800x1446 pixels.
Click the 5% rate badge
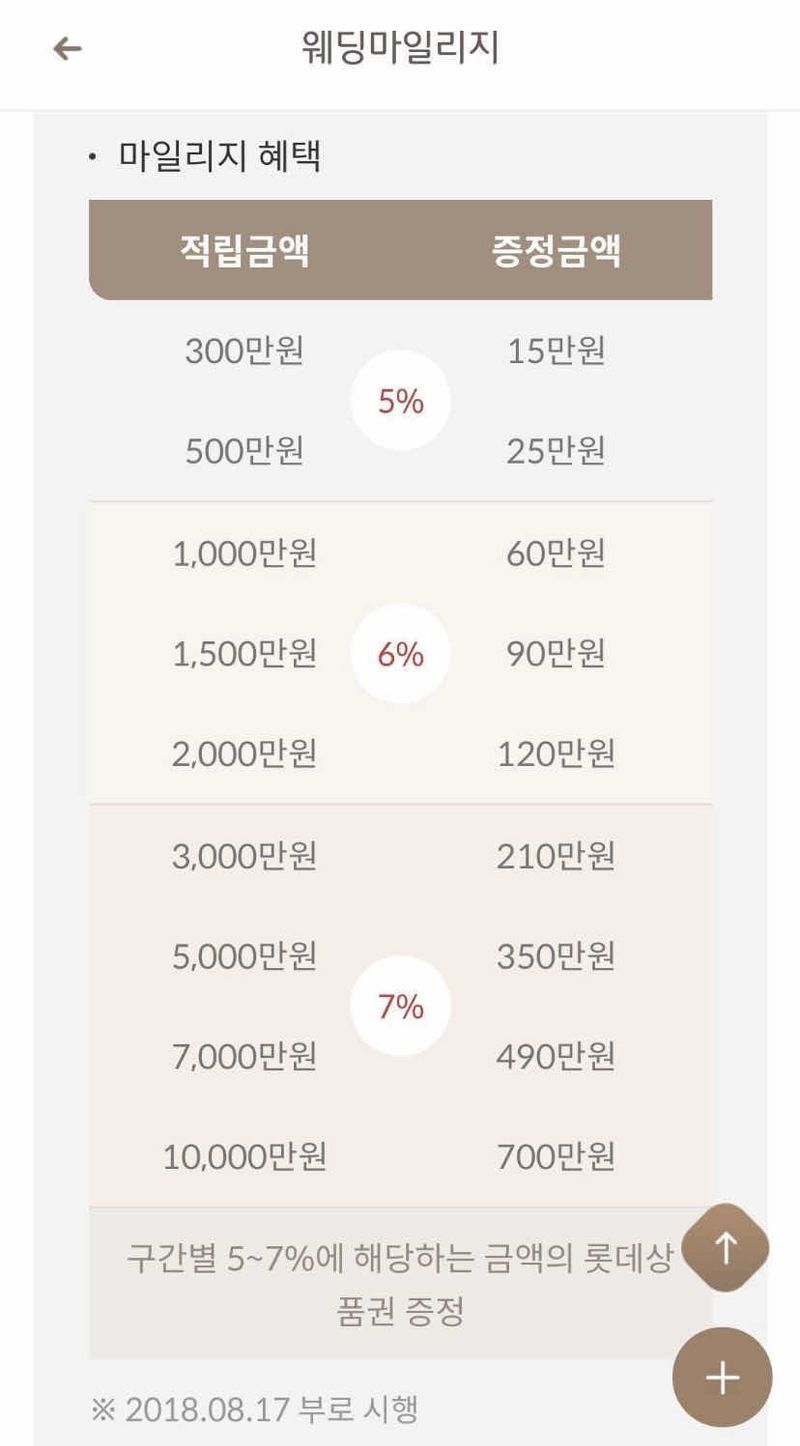point(401,401)
